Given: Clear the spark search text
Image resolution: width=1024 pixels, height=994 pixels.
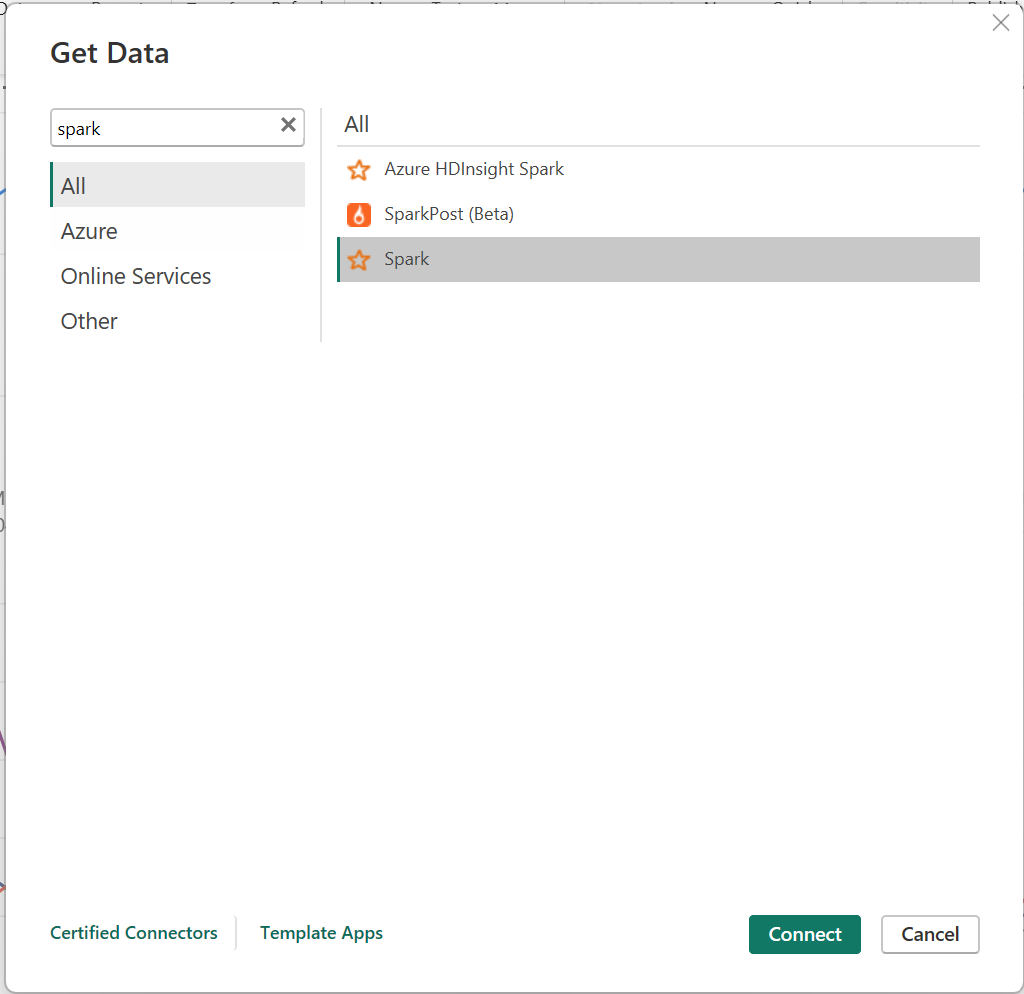Looking at the screenshot, I should 288,126.
